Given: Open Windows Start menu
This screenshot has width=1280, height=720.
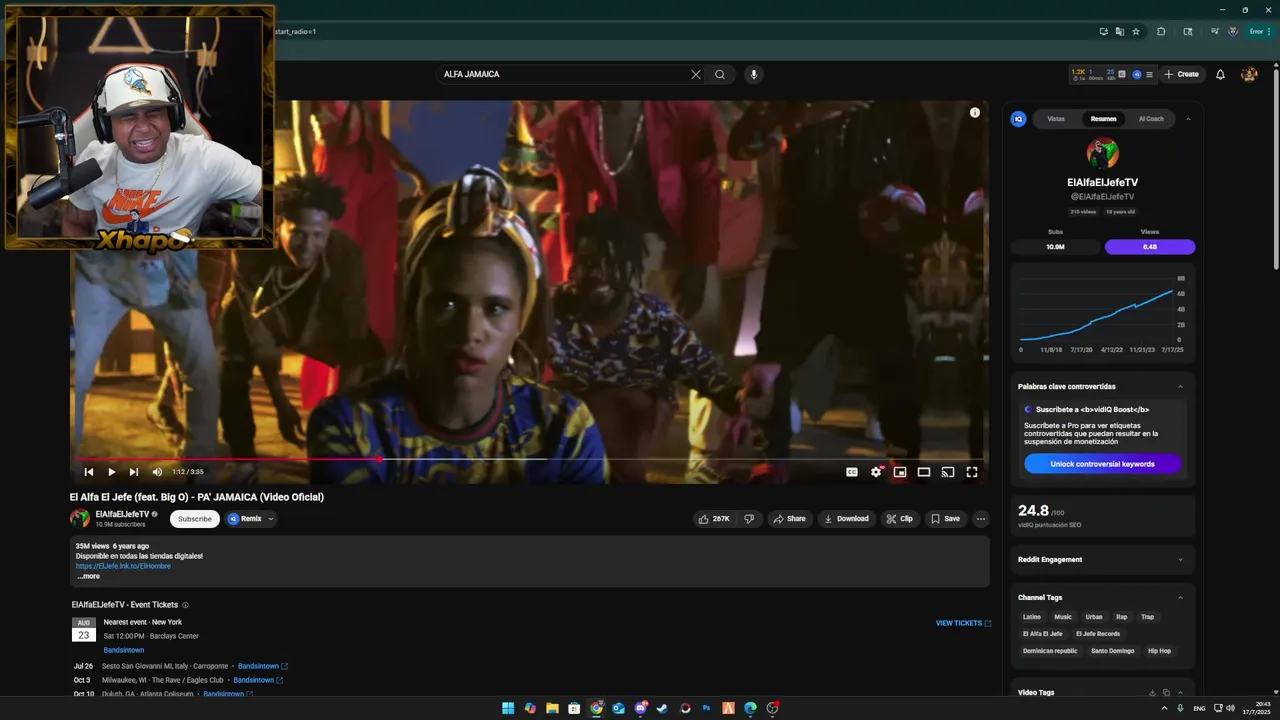Looking at the screenshot, I should [508, 708].
